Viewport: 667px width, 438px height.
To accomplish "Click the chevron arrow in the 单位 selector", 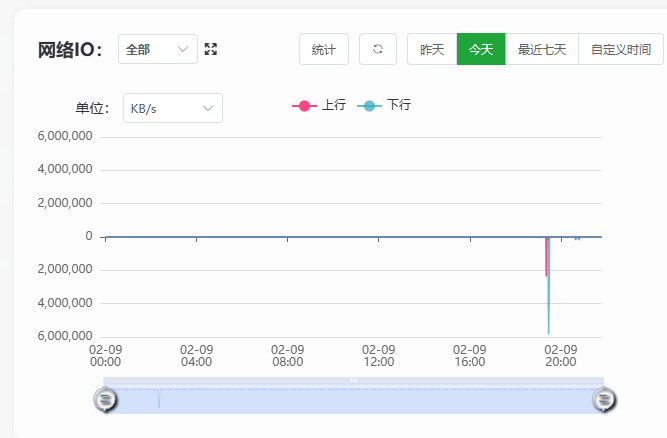I will click(x=208, y=108).
